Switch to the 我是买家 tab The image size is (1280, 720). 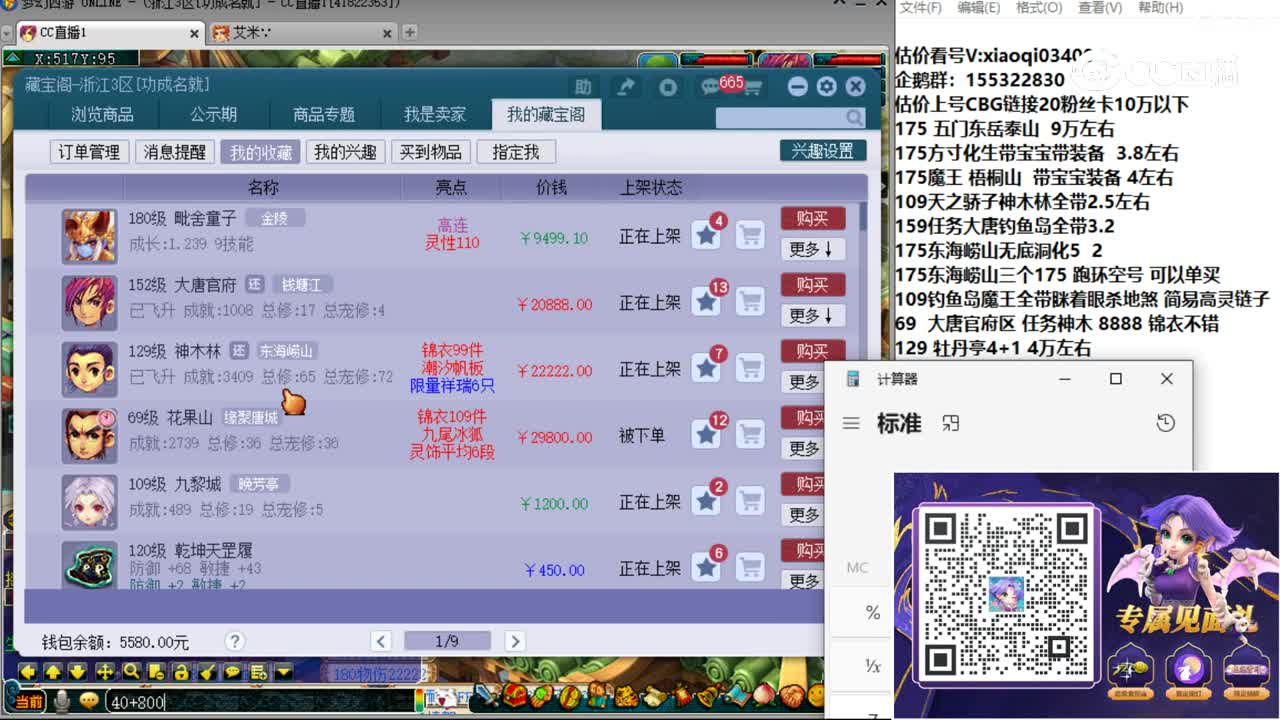[x=433, y=114]
